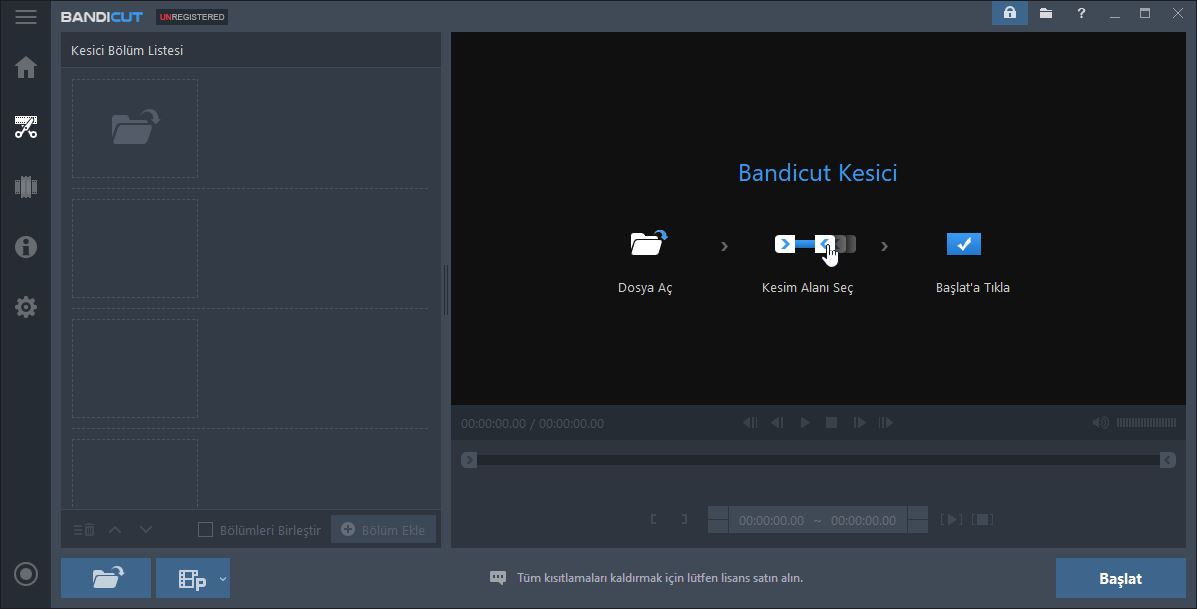Stop the video playback

click(x=831, y=423)
